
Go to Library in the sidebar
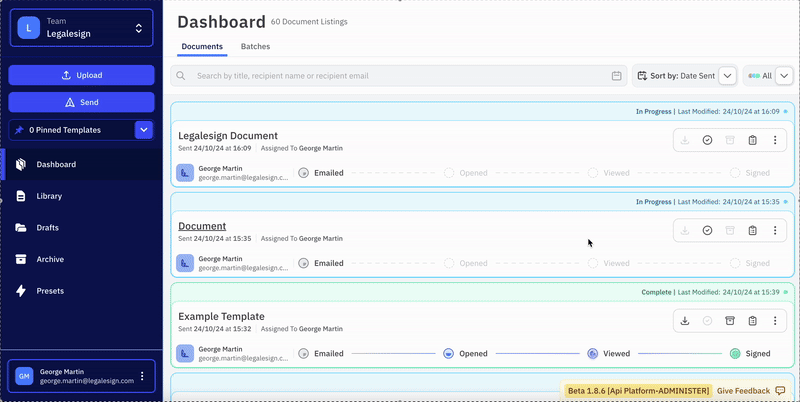[x=50, y=196]
